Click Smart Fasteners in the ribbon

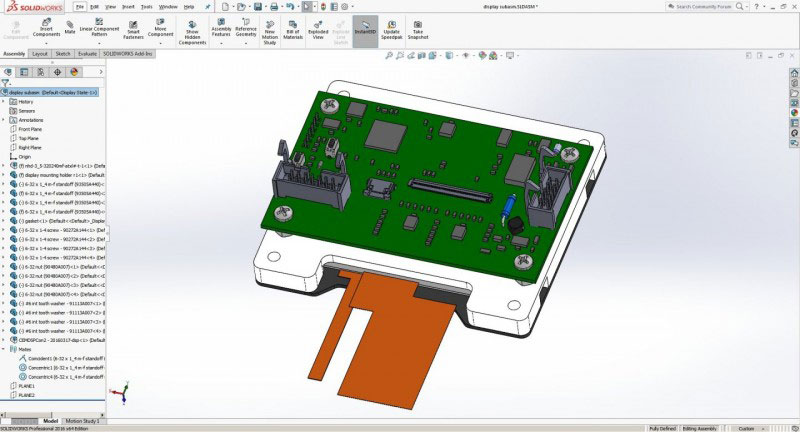click(x=134, y=29)
